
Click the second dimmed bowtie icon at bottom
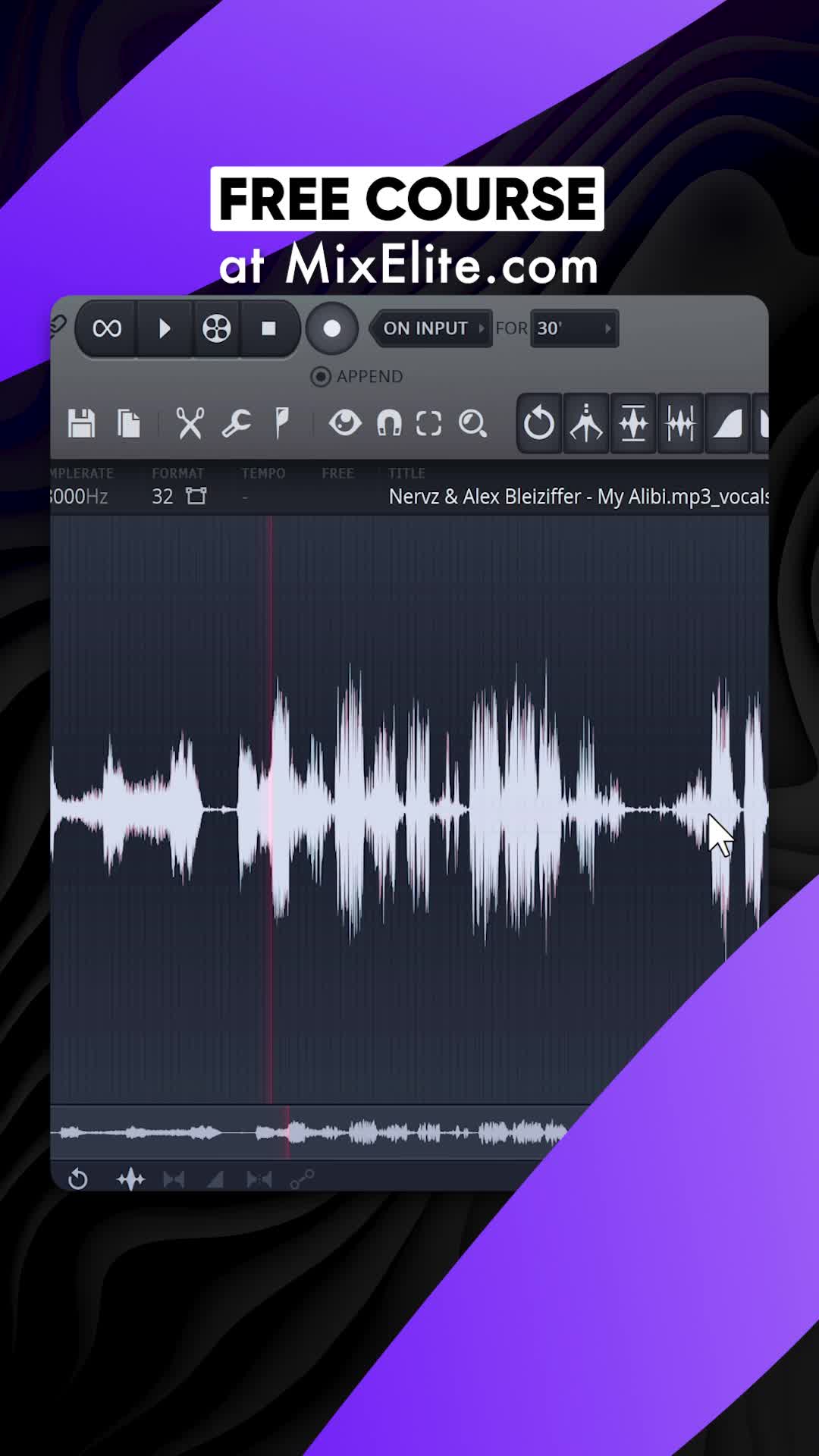(259, 1179)
